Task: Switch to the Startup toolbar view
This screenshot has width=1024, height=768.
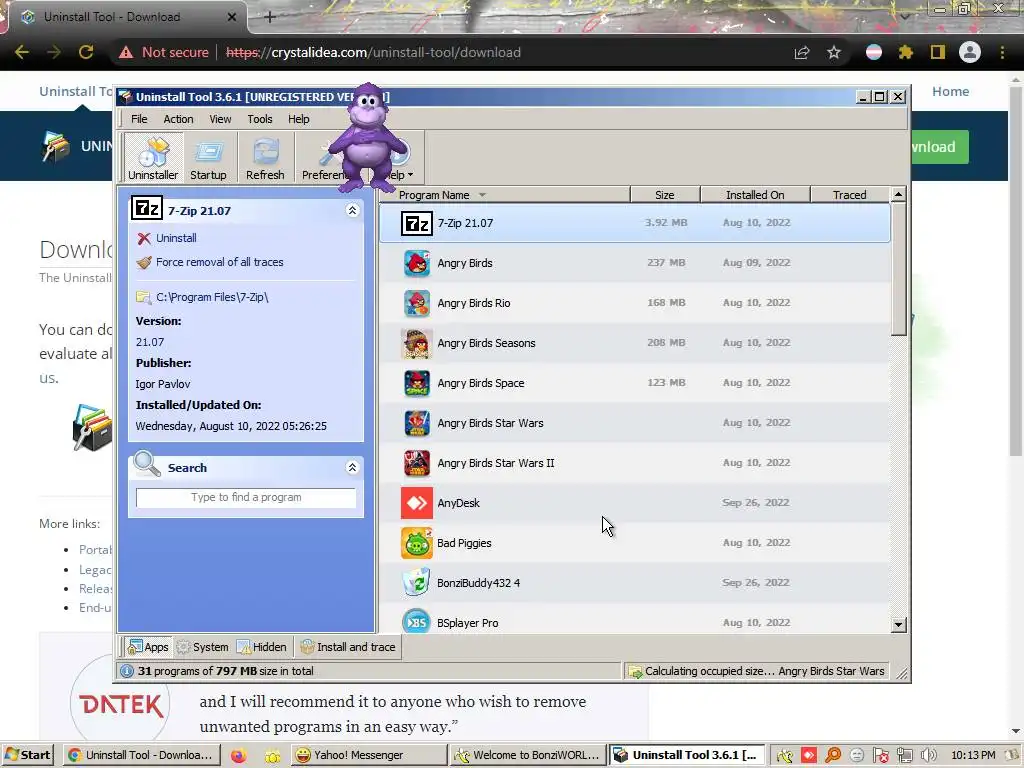Action: click(x=208, y=157)
